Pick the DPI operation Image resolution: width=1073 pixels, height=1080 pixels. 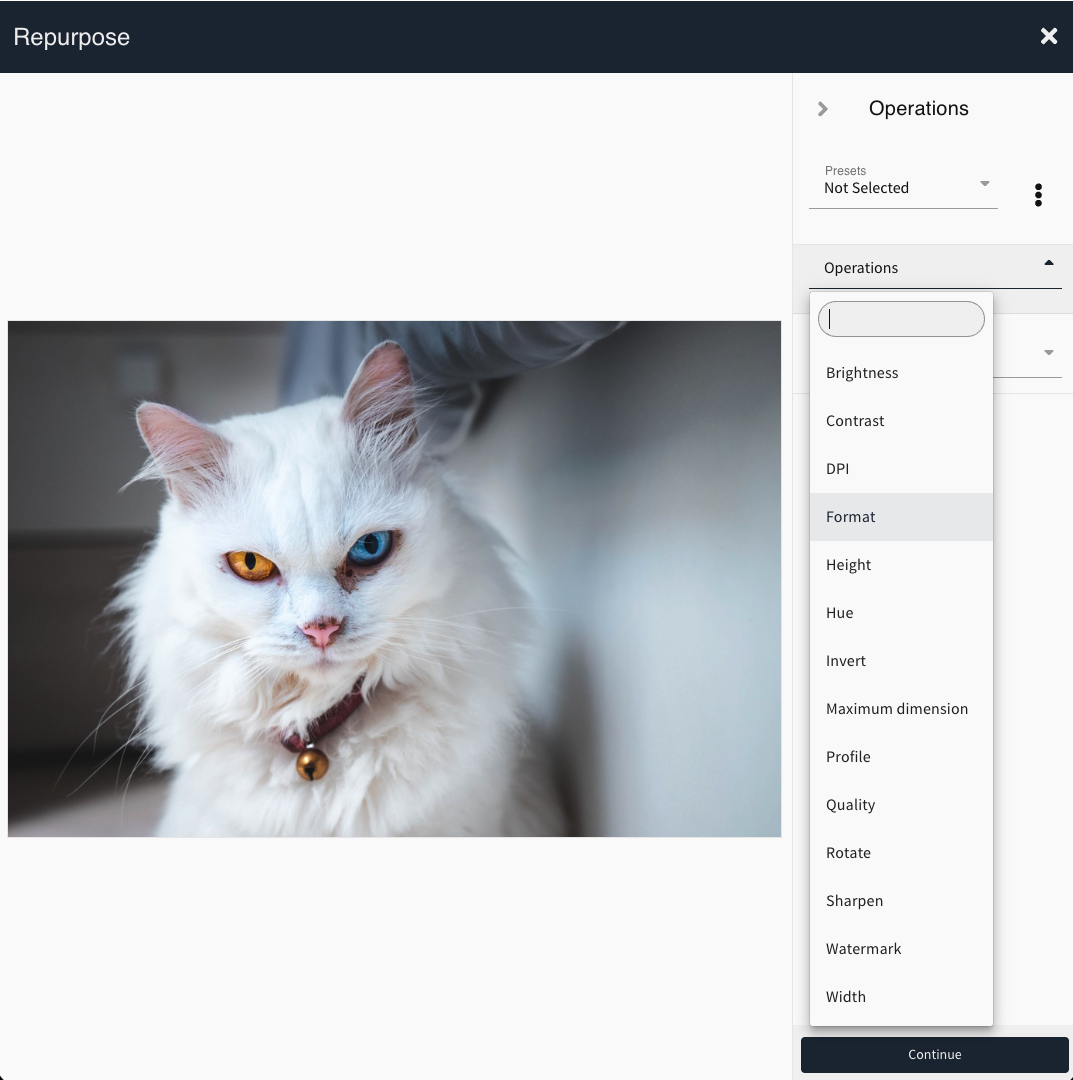click(838, 469)
